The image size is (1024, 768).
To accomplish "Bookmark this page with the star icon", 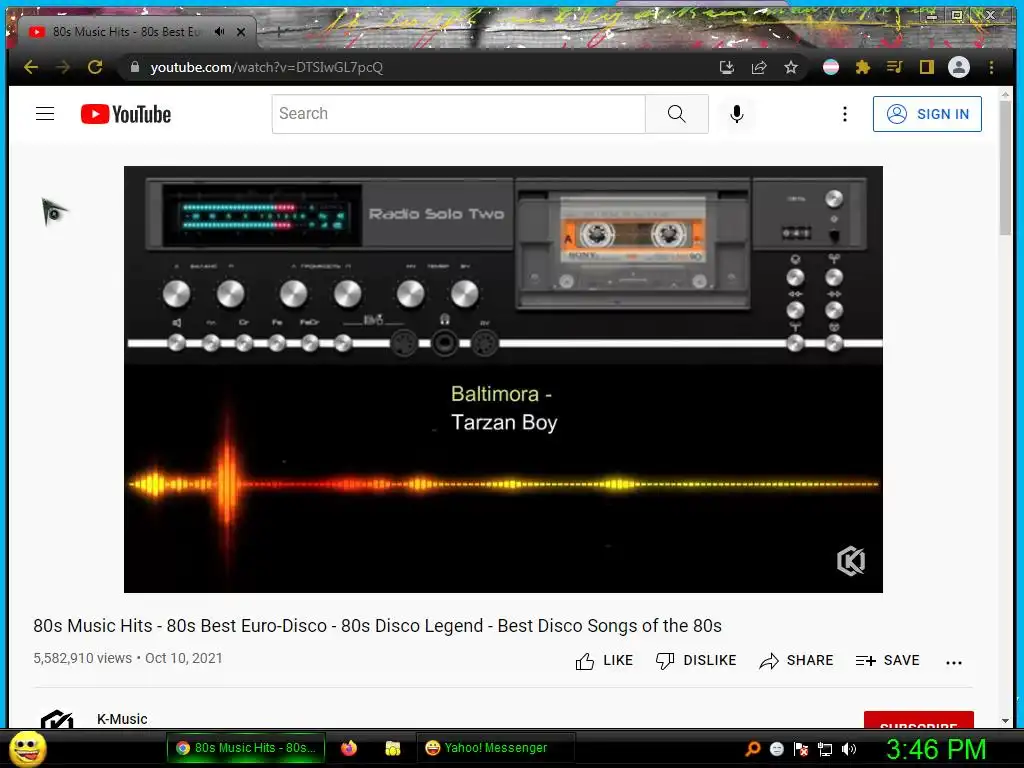I will 791,67.
